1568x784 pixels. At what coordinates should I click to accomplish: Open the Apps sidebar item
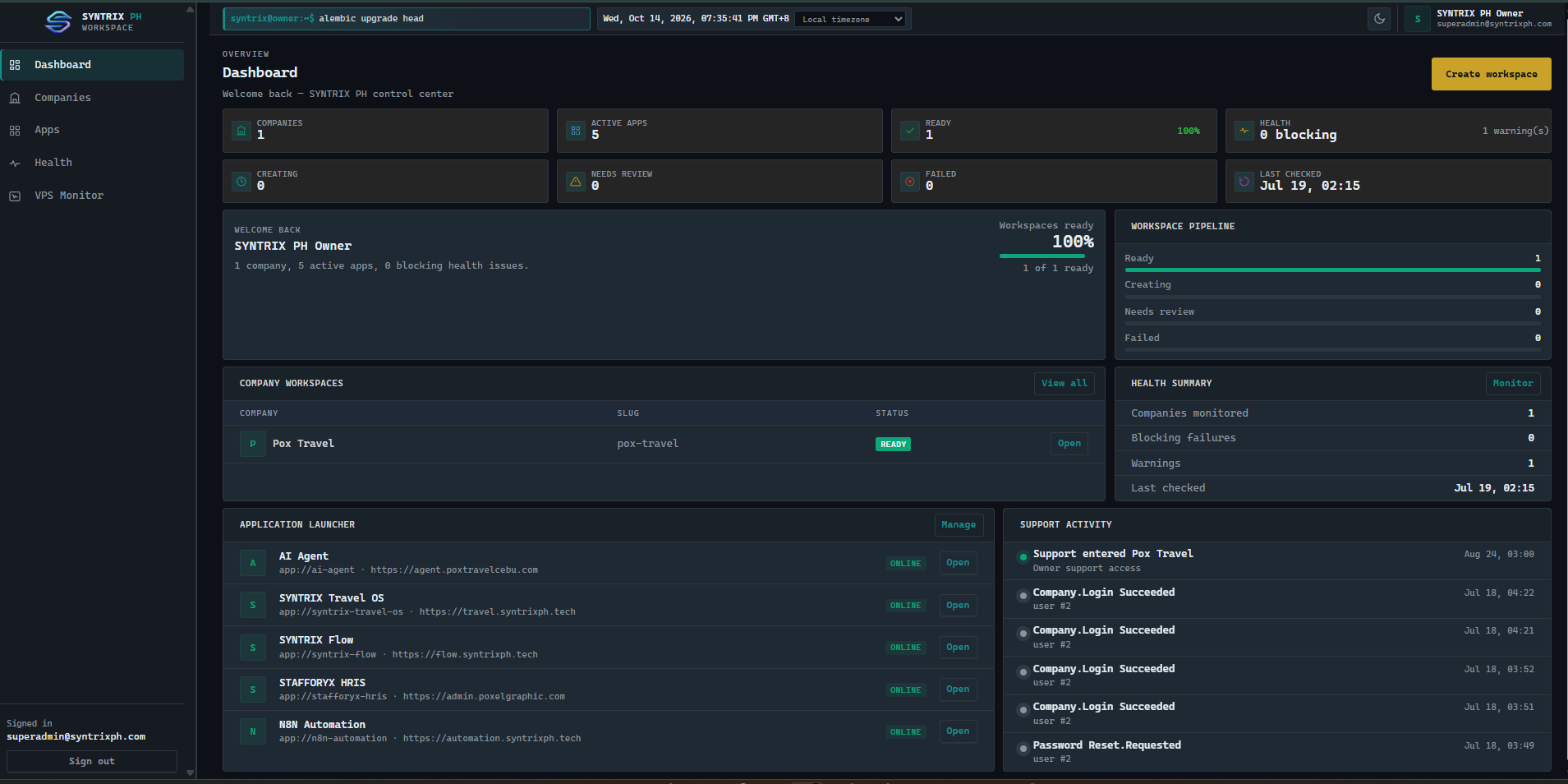(x=92, y=130)
